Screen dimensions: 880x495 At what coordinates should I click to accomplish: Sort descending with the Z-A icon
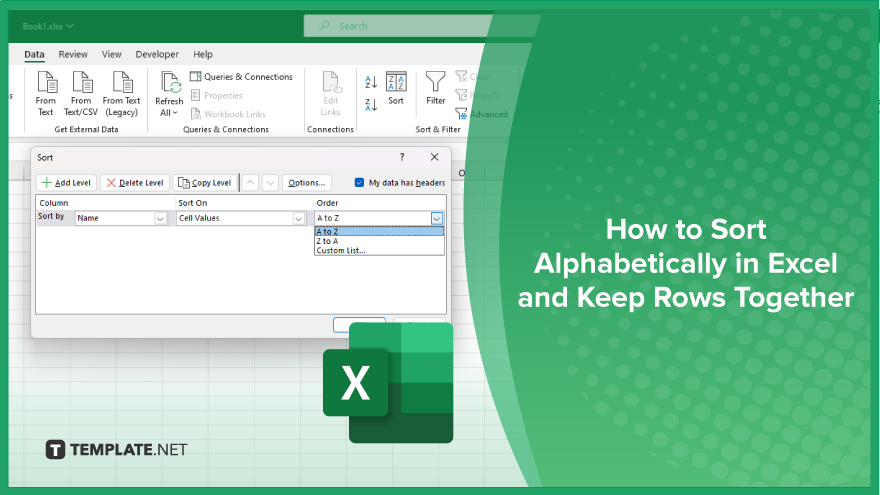[371, 104]
